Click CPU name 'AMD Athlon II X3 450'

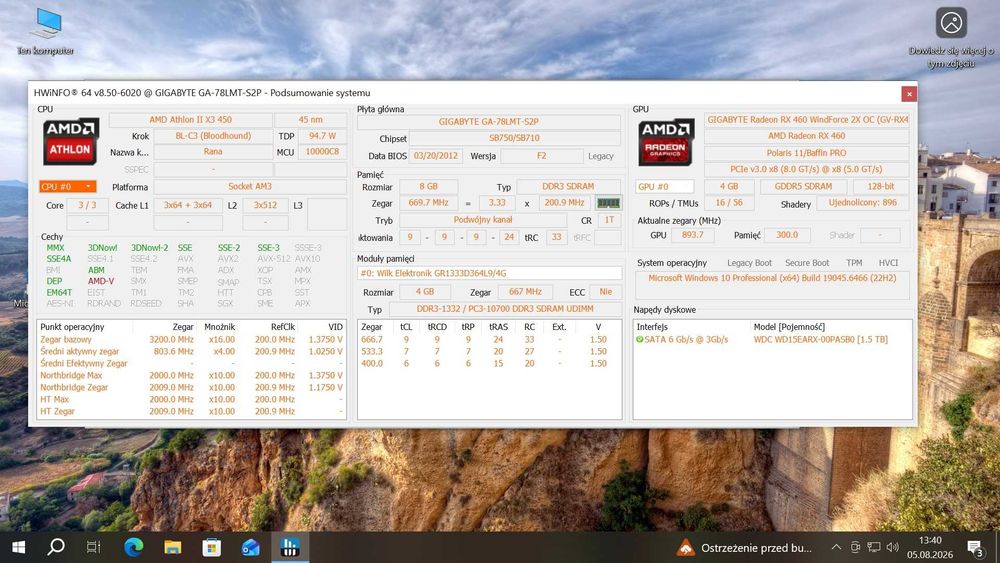click(x=190, y=119)
